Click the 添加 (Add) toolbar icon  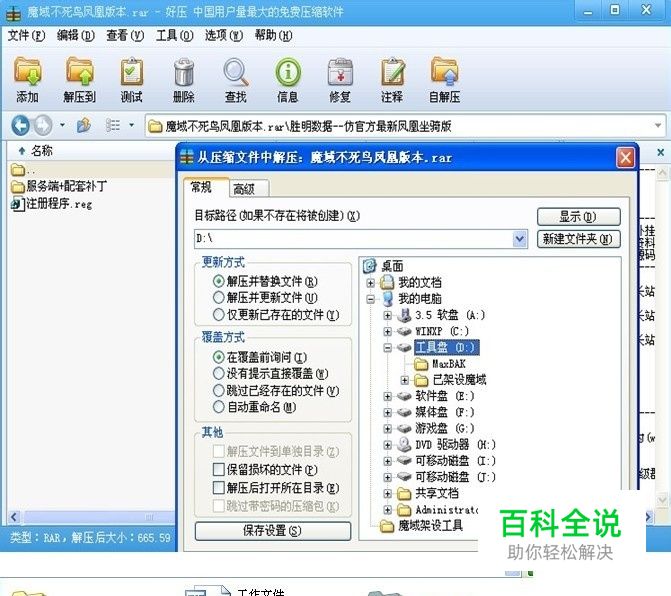tap(27, 80)
